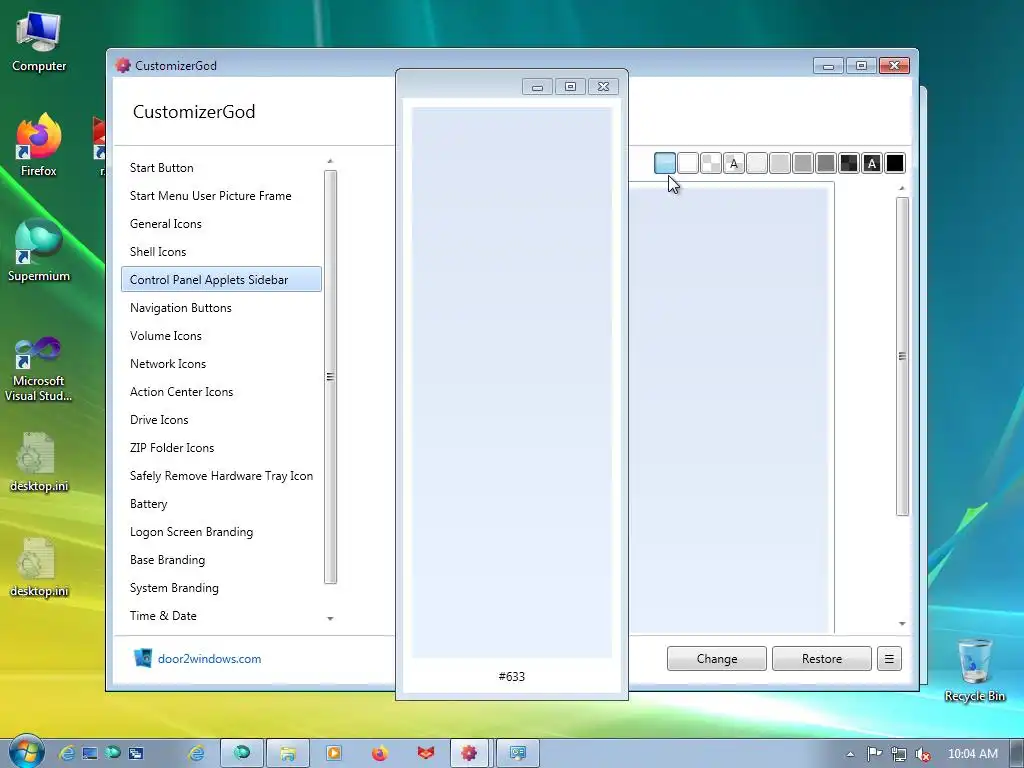Viewport: 1024px width, 768px height.
Task: Open System Branding category
Action: tap(221, 588)
